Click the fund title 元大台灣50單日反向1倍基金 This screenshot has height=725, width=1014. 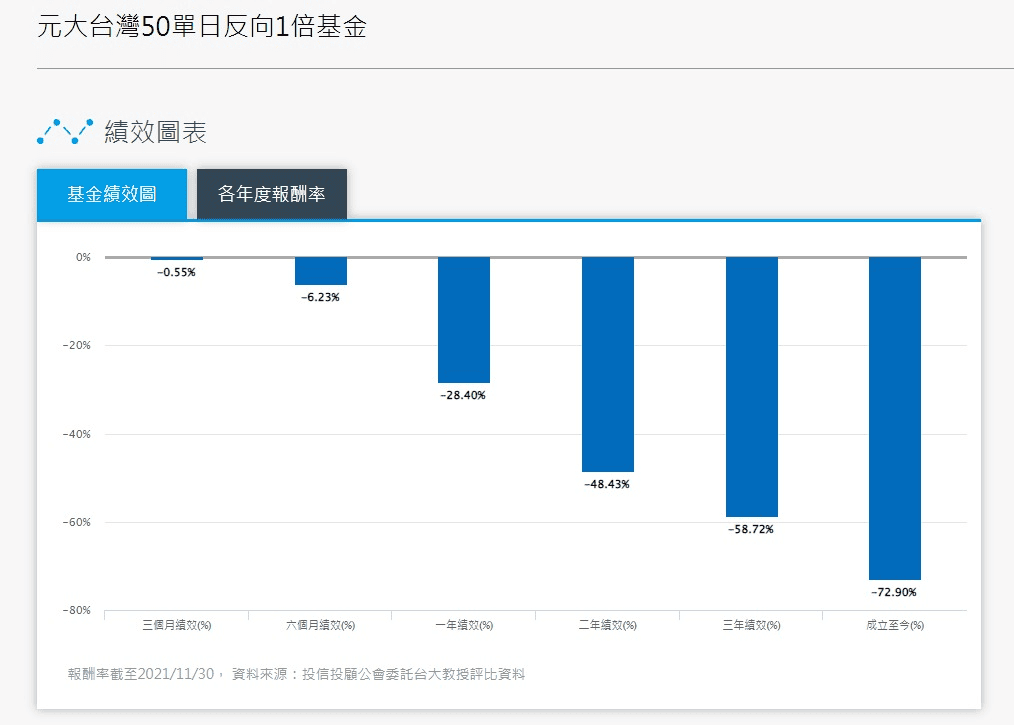202,27
